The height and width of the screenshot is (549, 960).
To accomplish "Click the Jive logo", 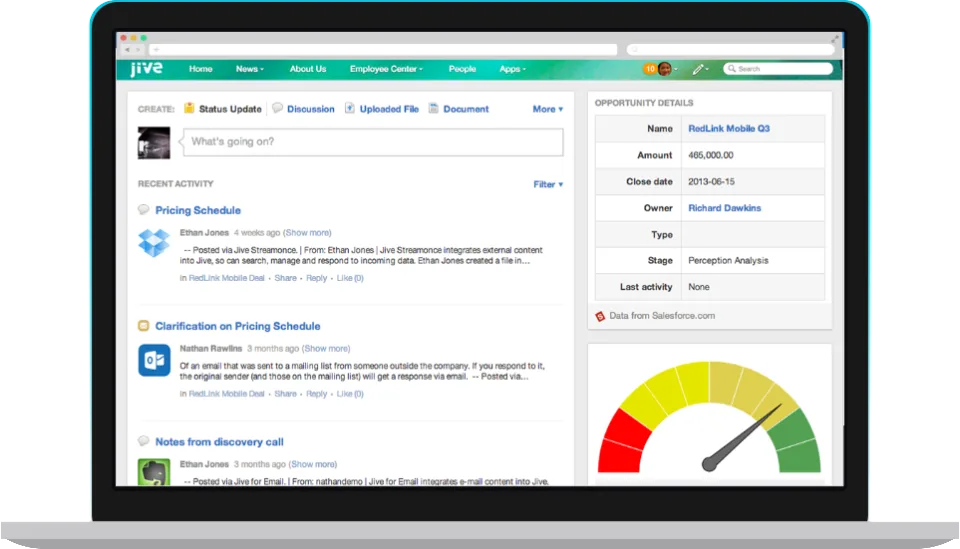I will 146,69.
